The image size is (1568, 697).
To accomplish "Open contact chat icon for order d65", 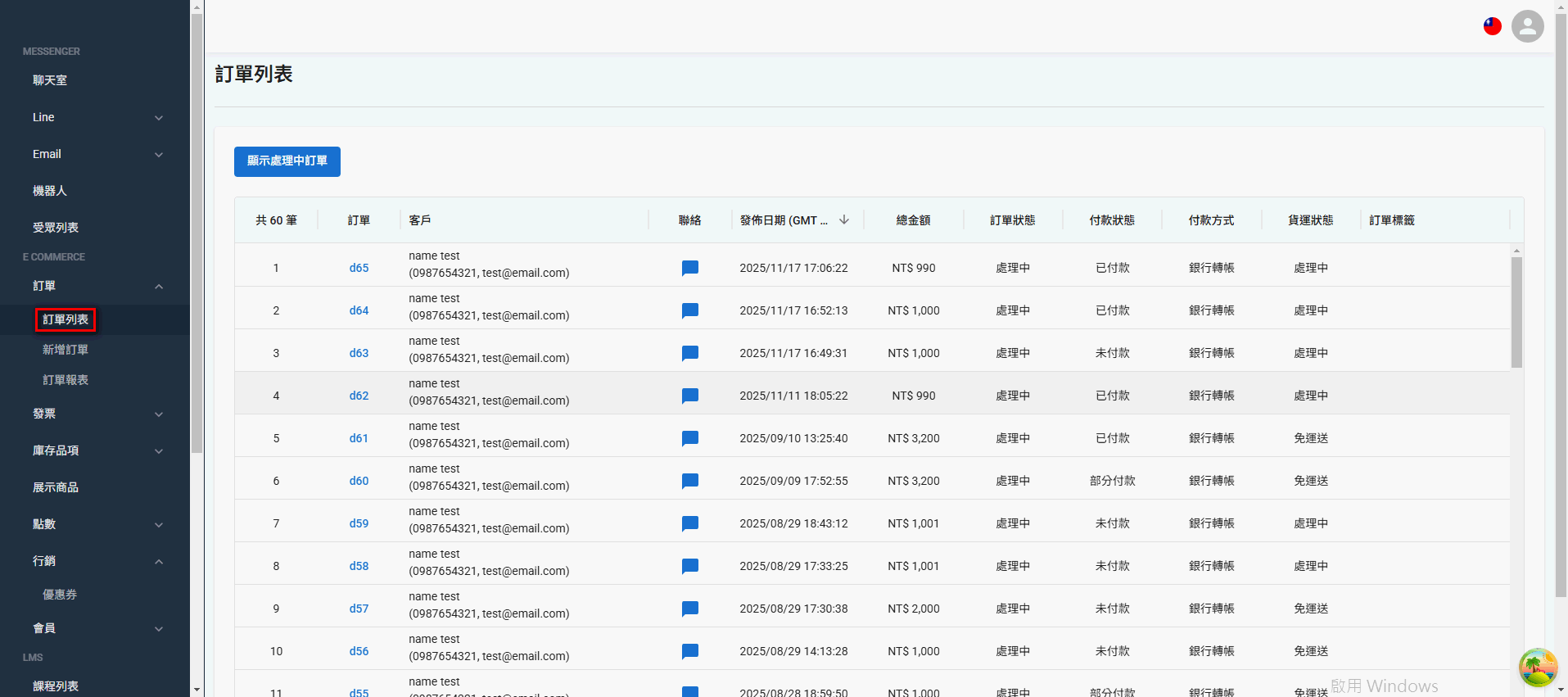I will point(690,268).
